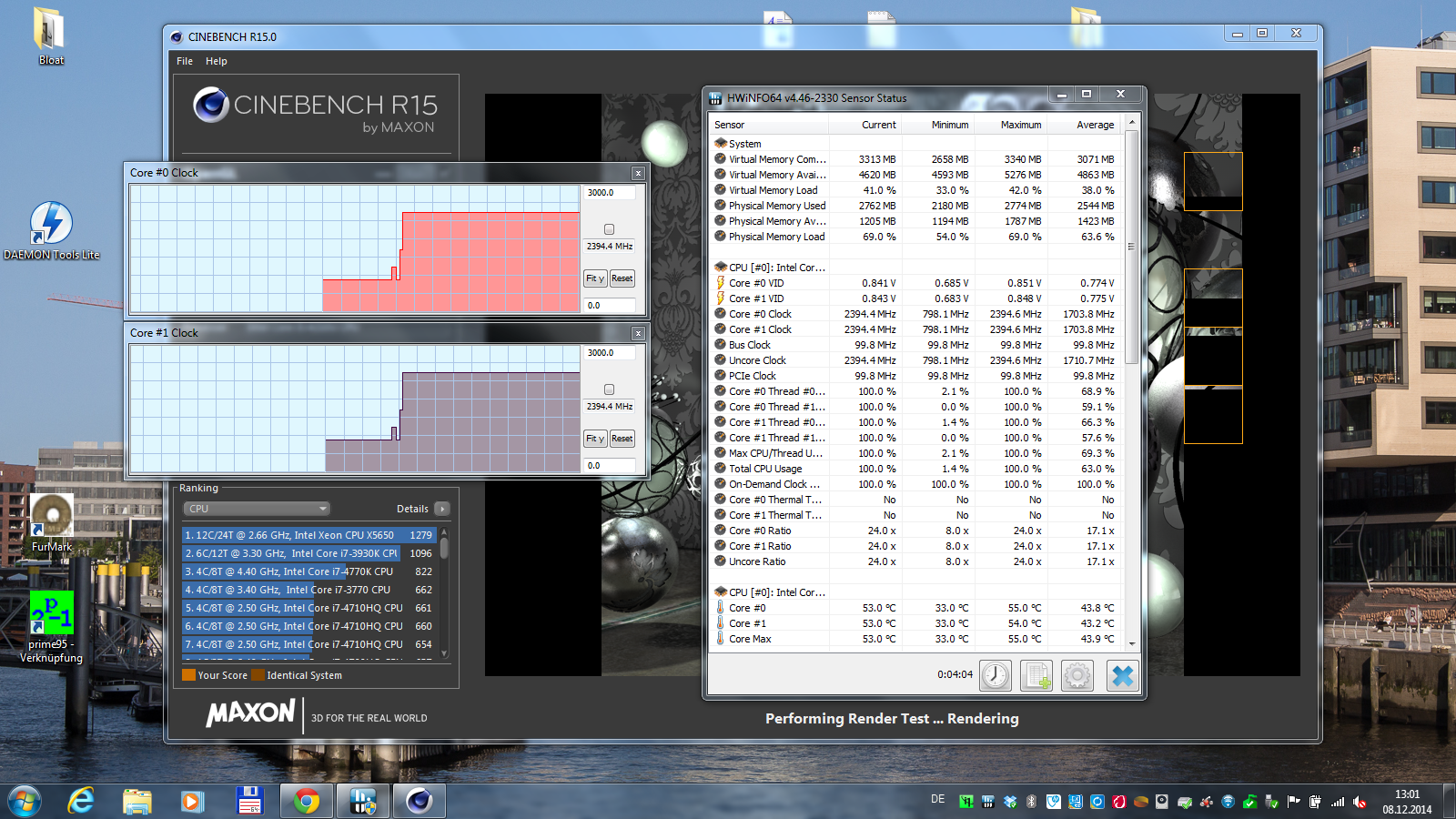
Task: Select the Core Max temperature row
Action: point(916,639)
